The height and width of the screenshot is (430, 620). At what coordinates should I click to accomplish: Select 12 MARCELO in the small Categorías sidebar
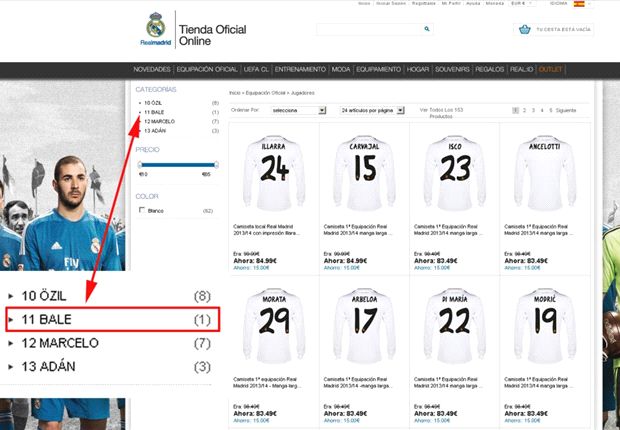159,121
